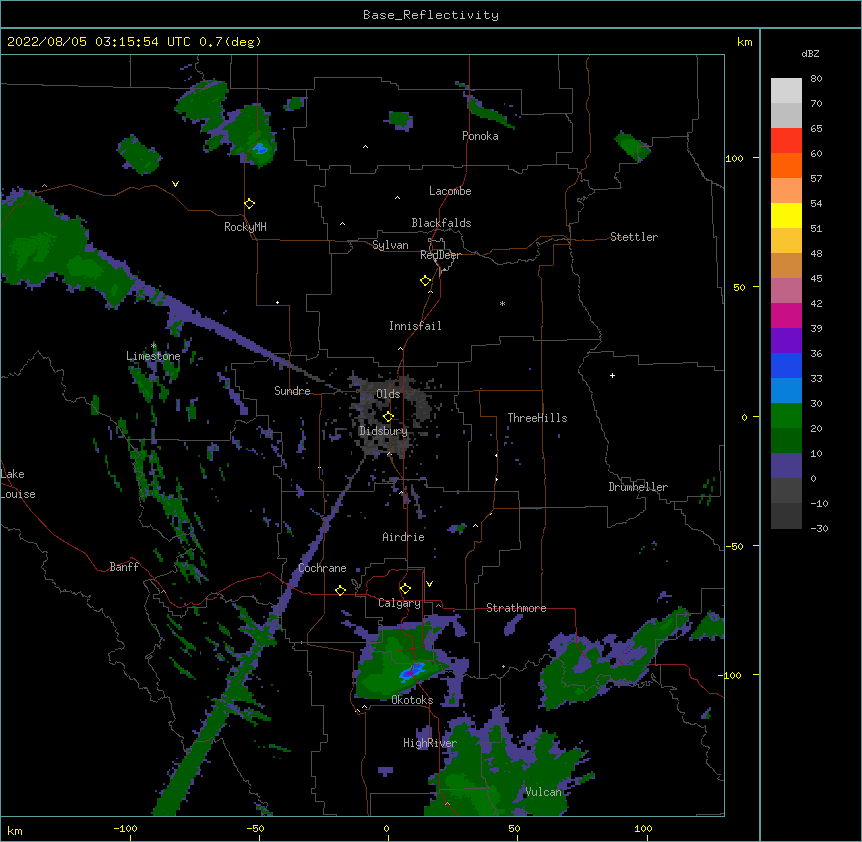Viewport: 862px width, 842px height.
Task: Click the Innisfail label
Action: click(x=415, y=326)
